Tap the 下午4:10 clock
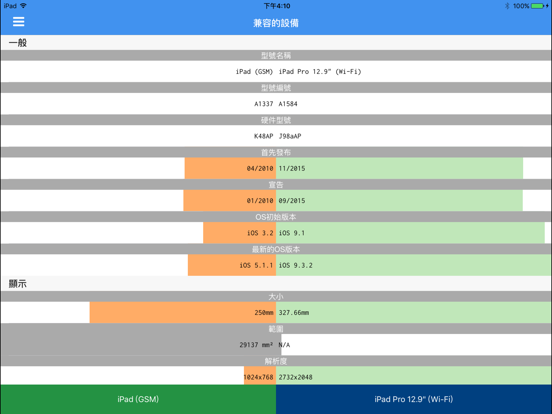The height and width of the screenshot is (414, 552). tap(277, 6)
